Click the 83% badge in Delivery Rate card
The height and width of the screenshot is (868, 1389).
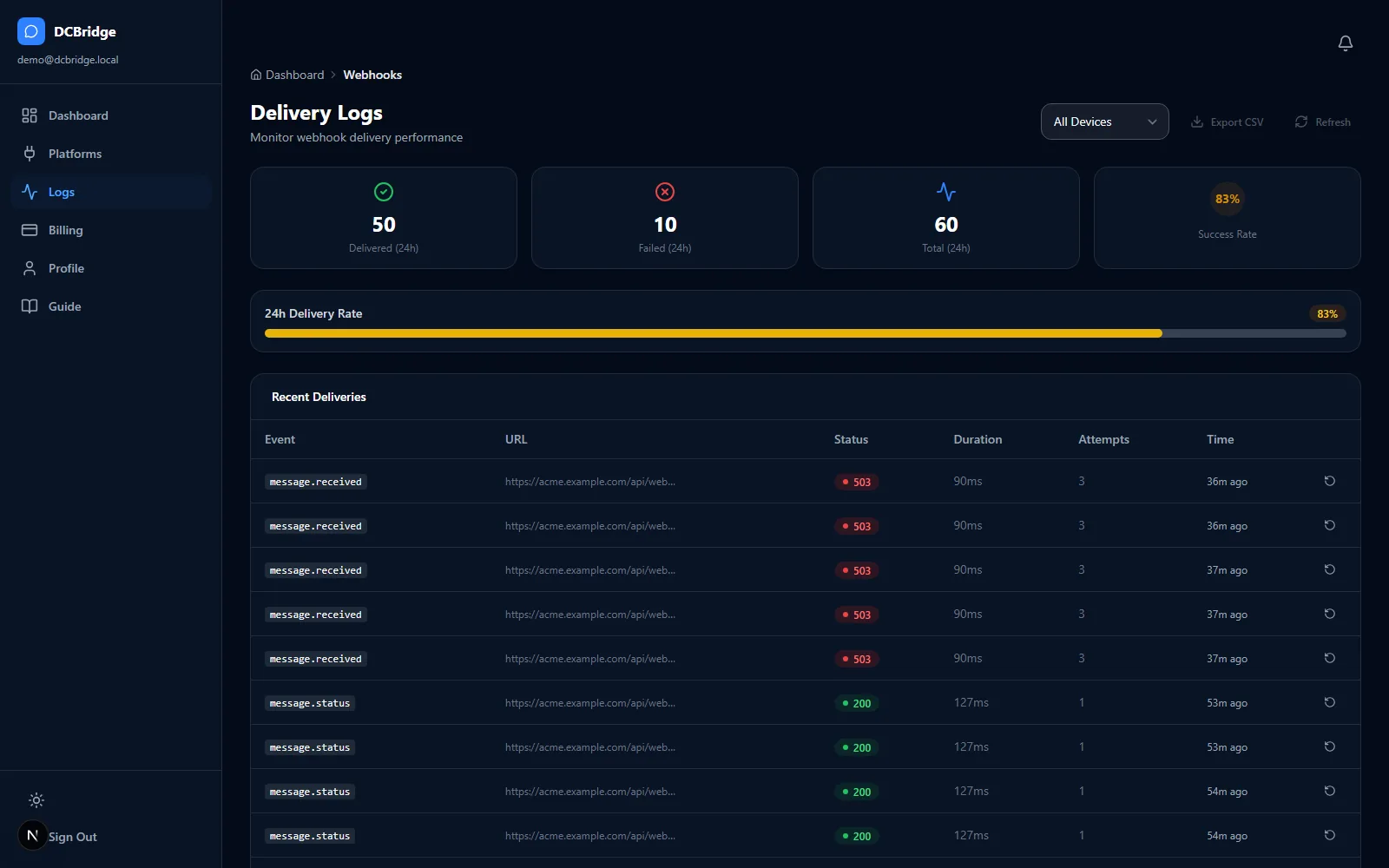[x=1326, y=313]
